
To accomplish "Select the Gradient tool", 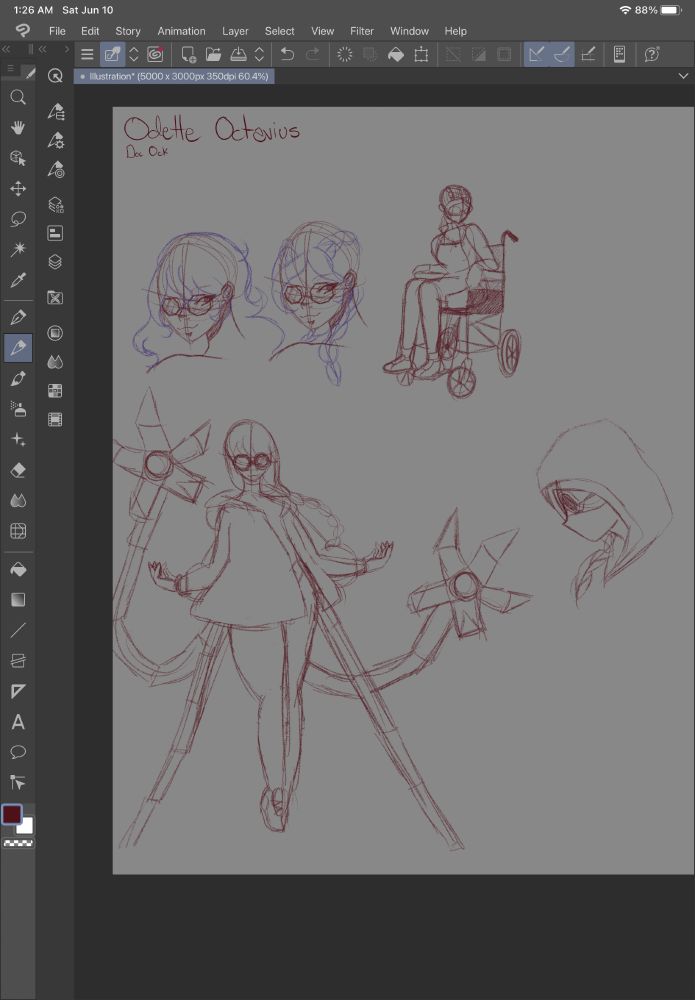I will pos(18,599).
